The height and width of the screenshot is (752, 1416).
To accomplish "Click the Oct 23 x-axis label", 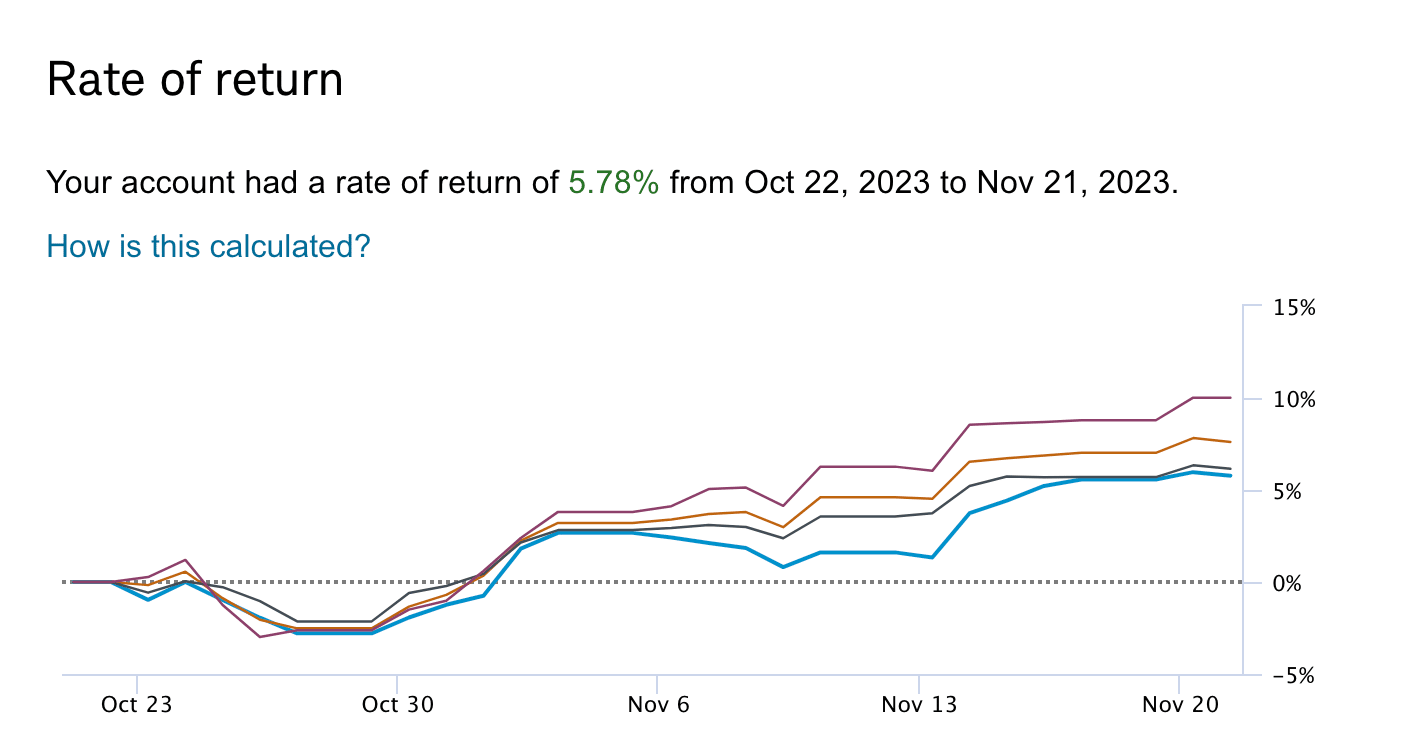I will (136, 705).
